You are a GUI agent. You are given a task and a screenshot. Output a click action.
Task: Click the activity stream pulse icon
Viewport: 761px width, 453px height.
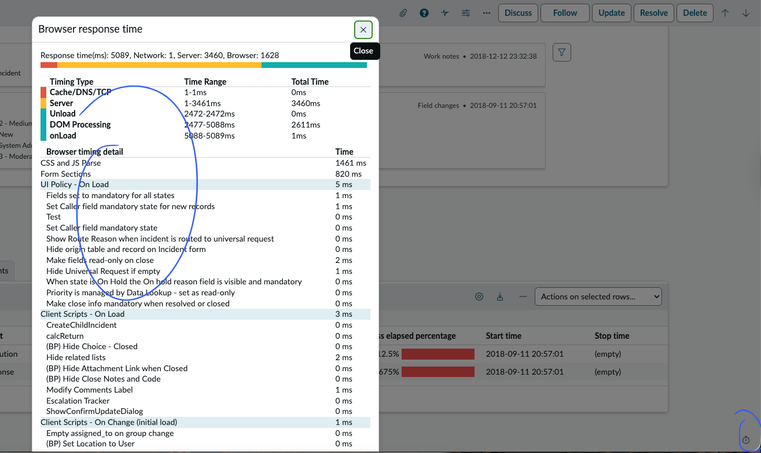[x=445, y=13]
